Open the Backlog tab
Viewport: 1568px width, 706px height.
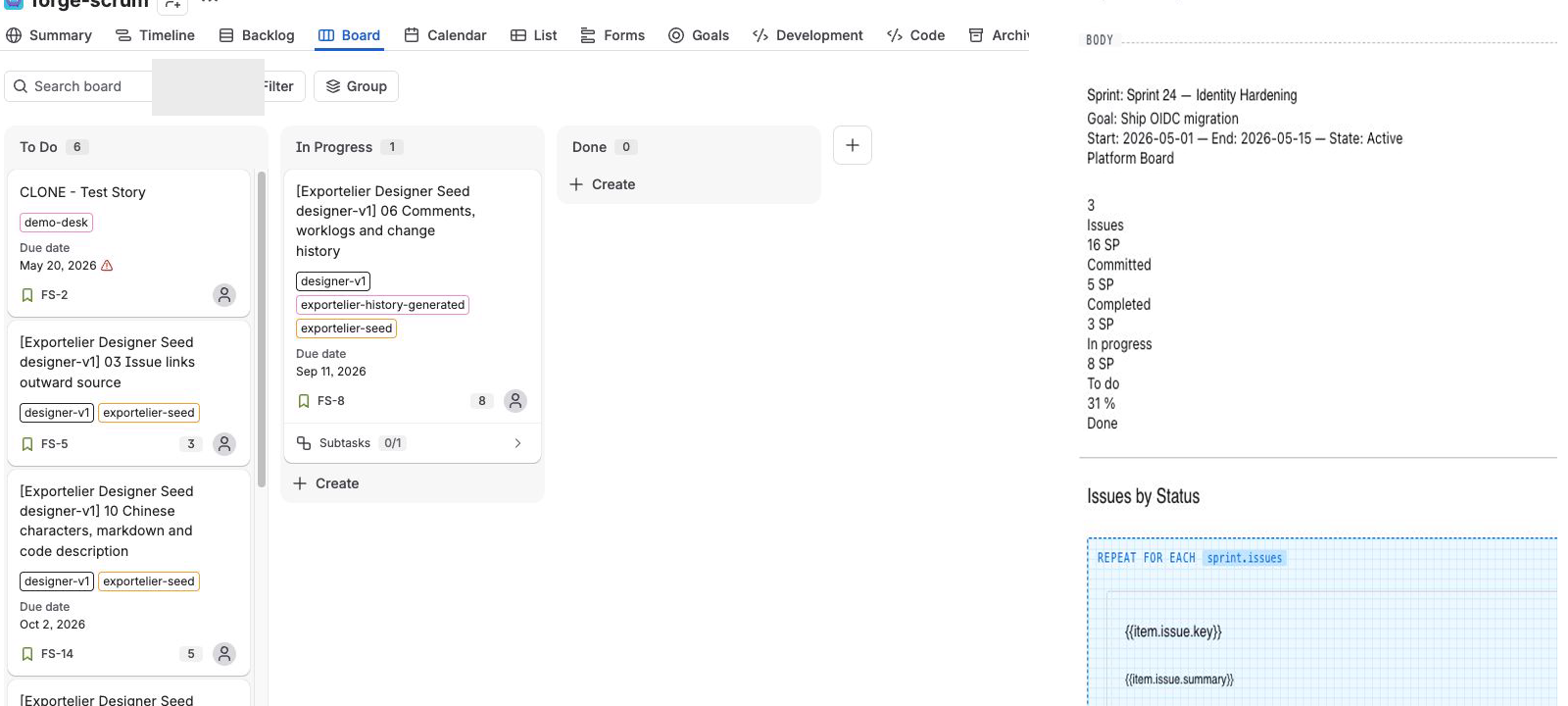pos(257,35)
